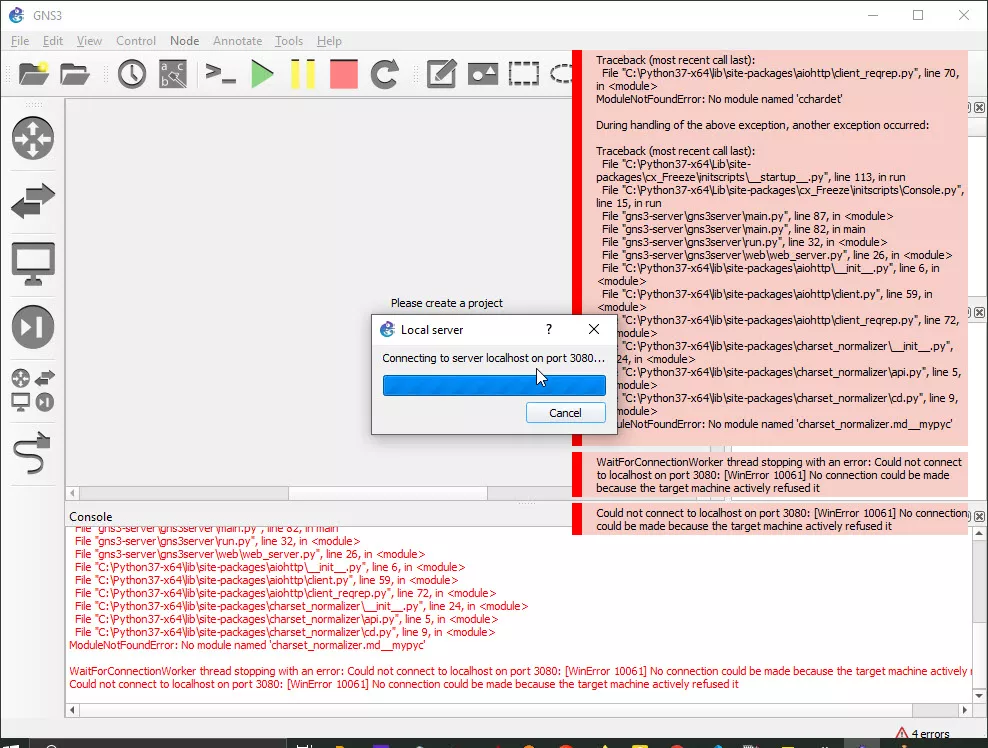Cancel the Local server connection dialog

click(x=565, y=413)
